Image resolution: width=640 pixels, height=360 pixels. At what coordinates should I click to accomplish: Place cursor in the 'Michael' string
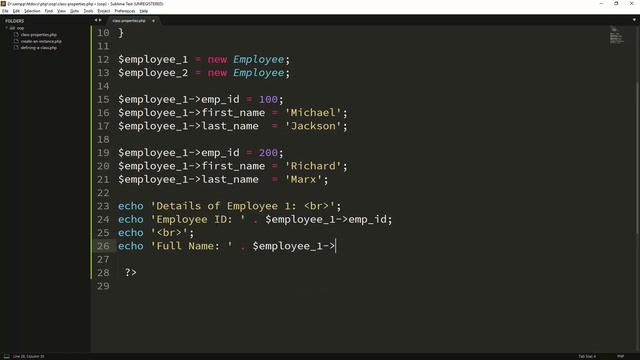[313, 113]
